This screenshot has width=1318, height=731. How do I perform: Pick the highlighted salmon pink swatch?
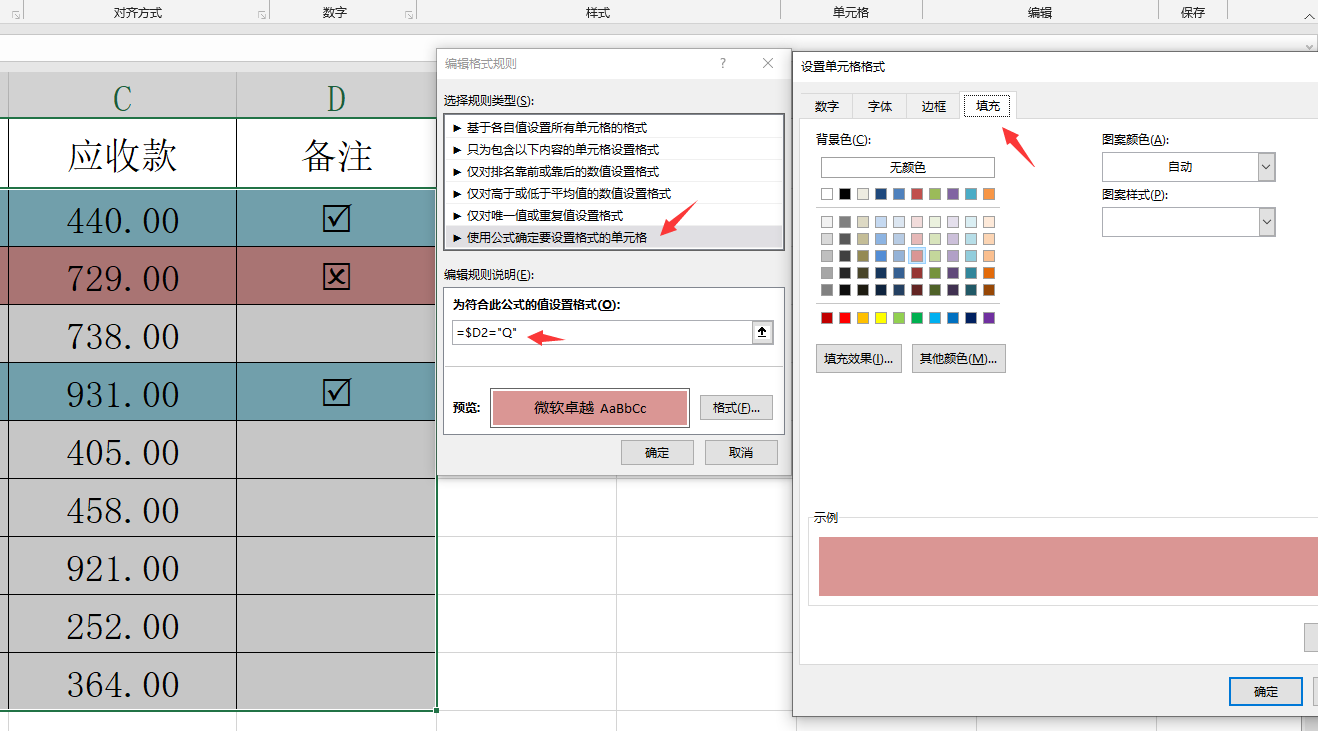coord(917,256)
